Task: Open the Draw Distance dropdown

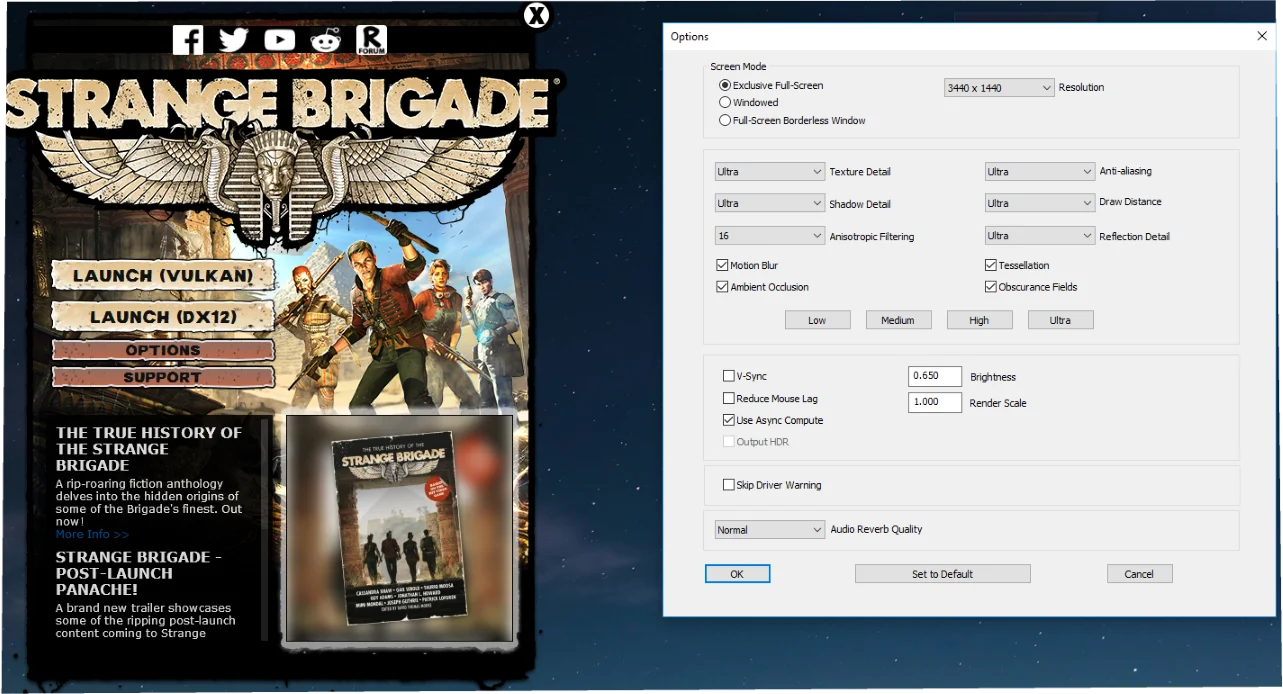Action: coord(1040,203)
